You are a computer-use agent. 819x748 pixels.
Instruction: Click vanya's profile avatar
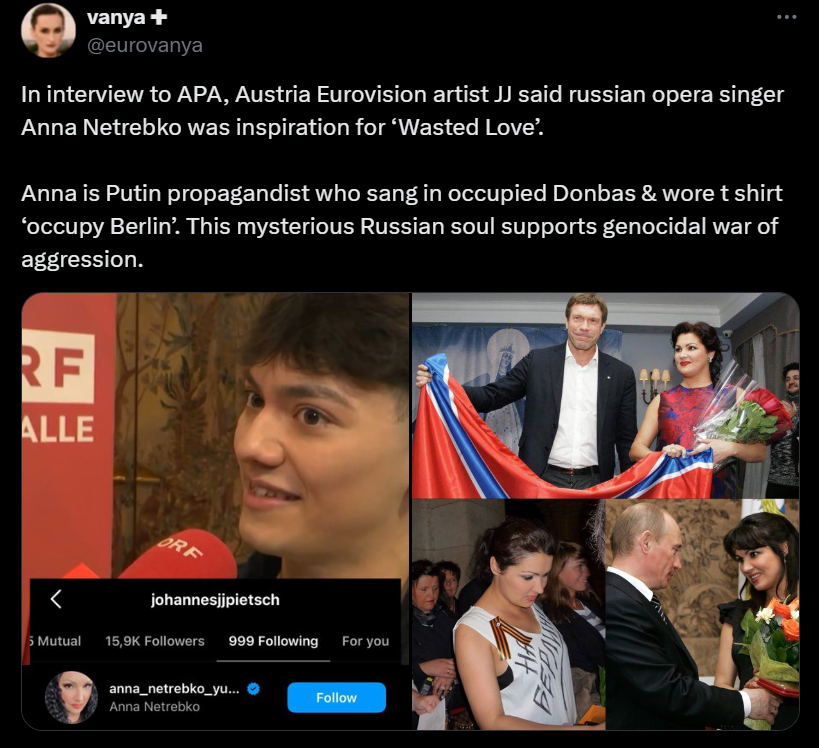coord(48,30)
